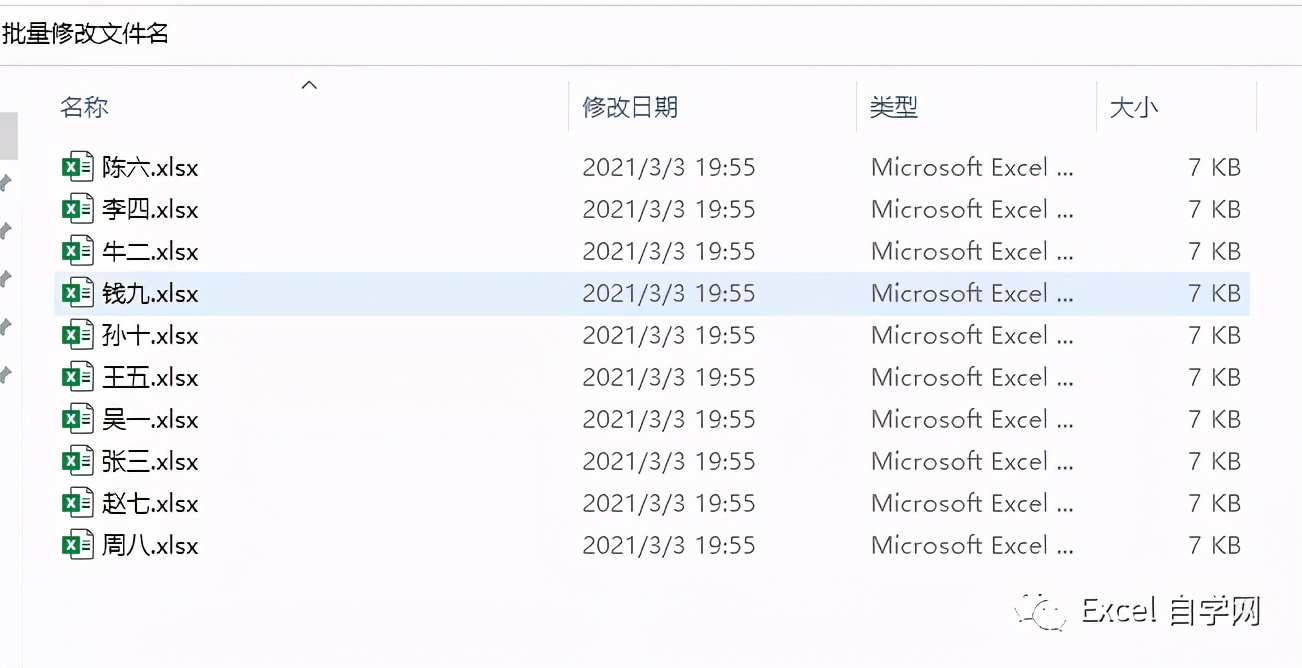Click the 批量修改文件名 folder title
Image resolution: width=1302 pixels, height=668 pixels.
tap(85, 34)
